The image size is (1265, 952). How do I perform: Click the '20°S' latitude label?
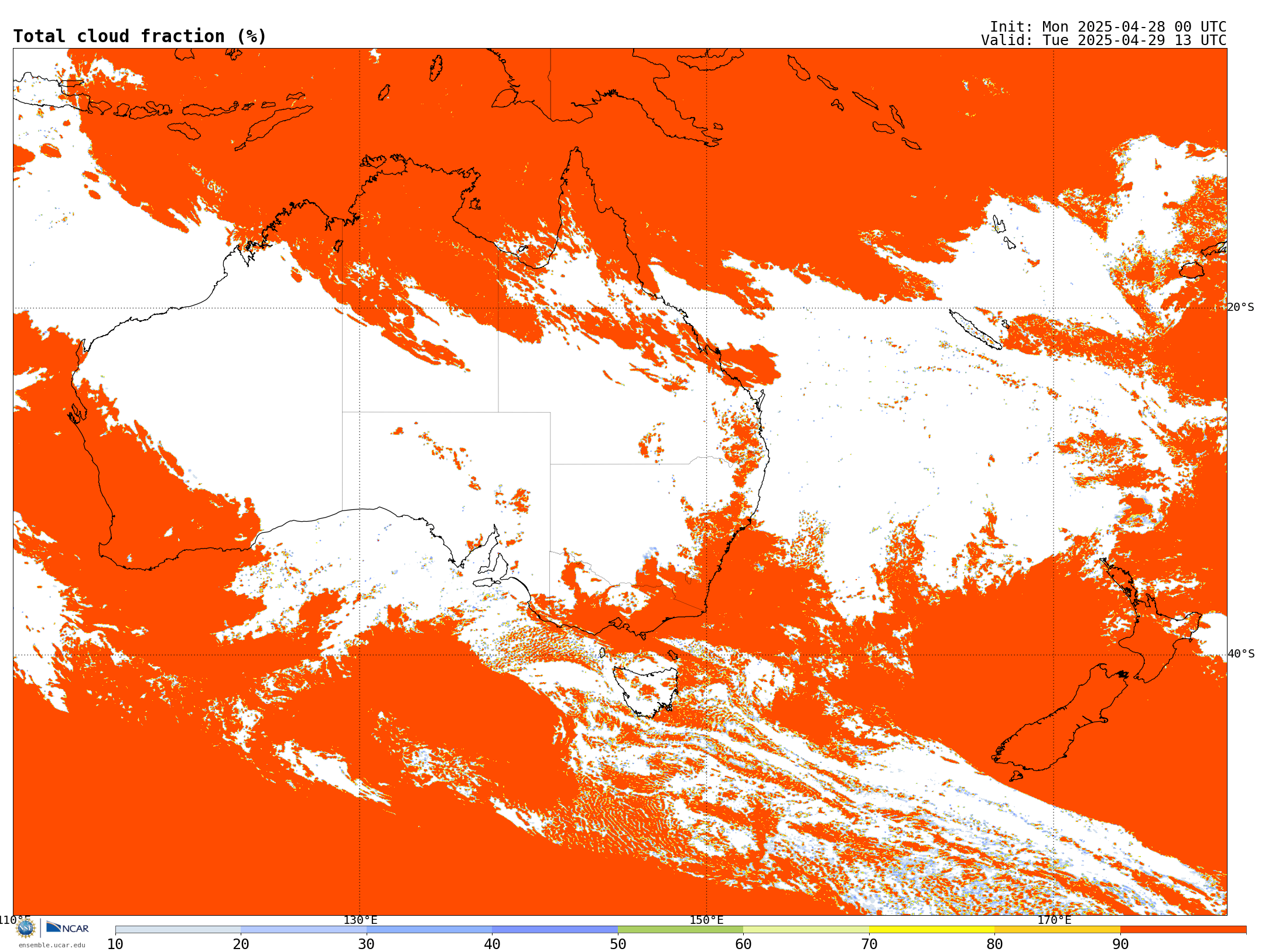(1241, 307)
